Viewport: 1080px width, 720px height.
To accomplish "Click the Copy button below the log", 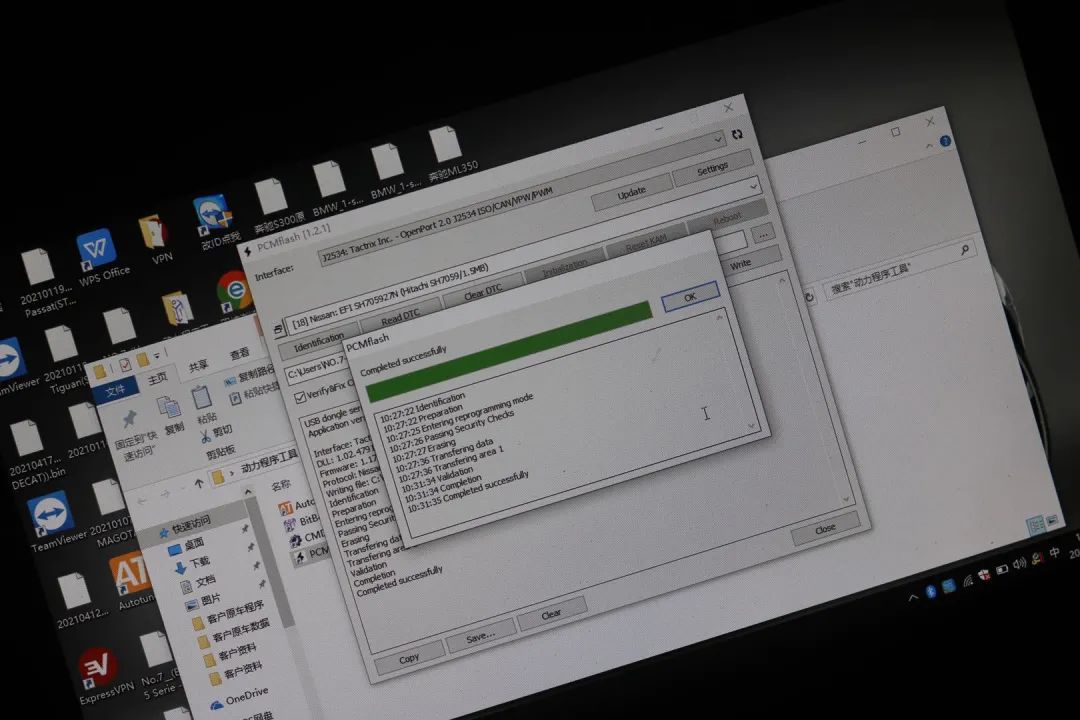I will coord(409,659).
